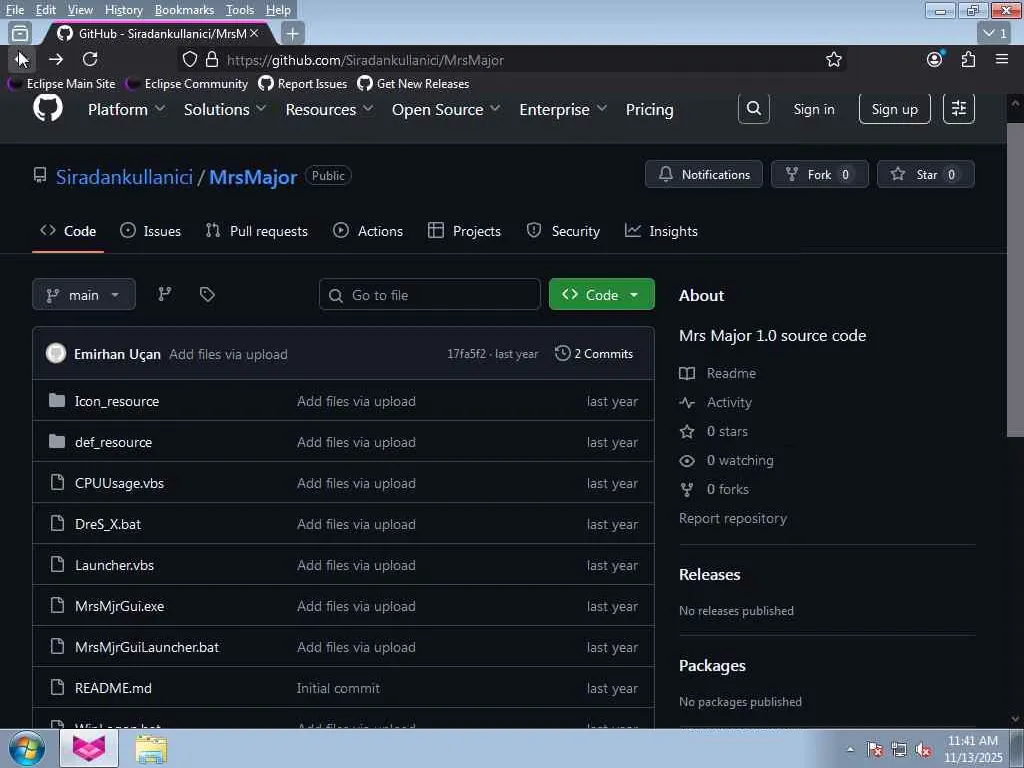Close the GitHub browser tab
Viewport: 1024px width, 768px height.
(254, 33)
